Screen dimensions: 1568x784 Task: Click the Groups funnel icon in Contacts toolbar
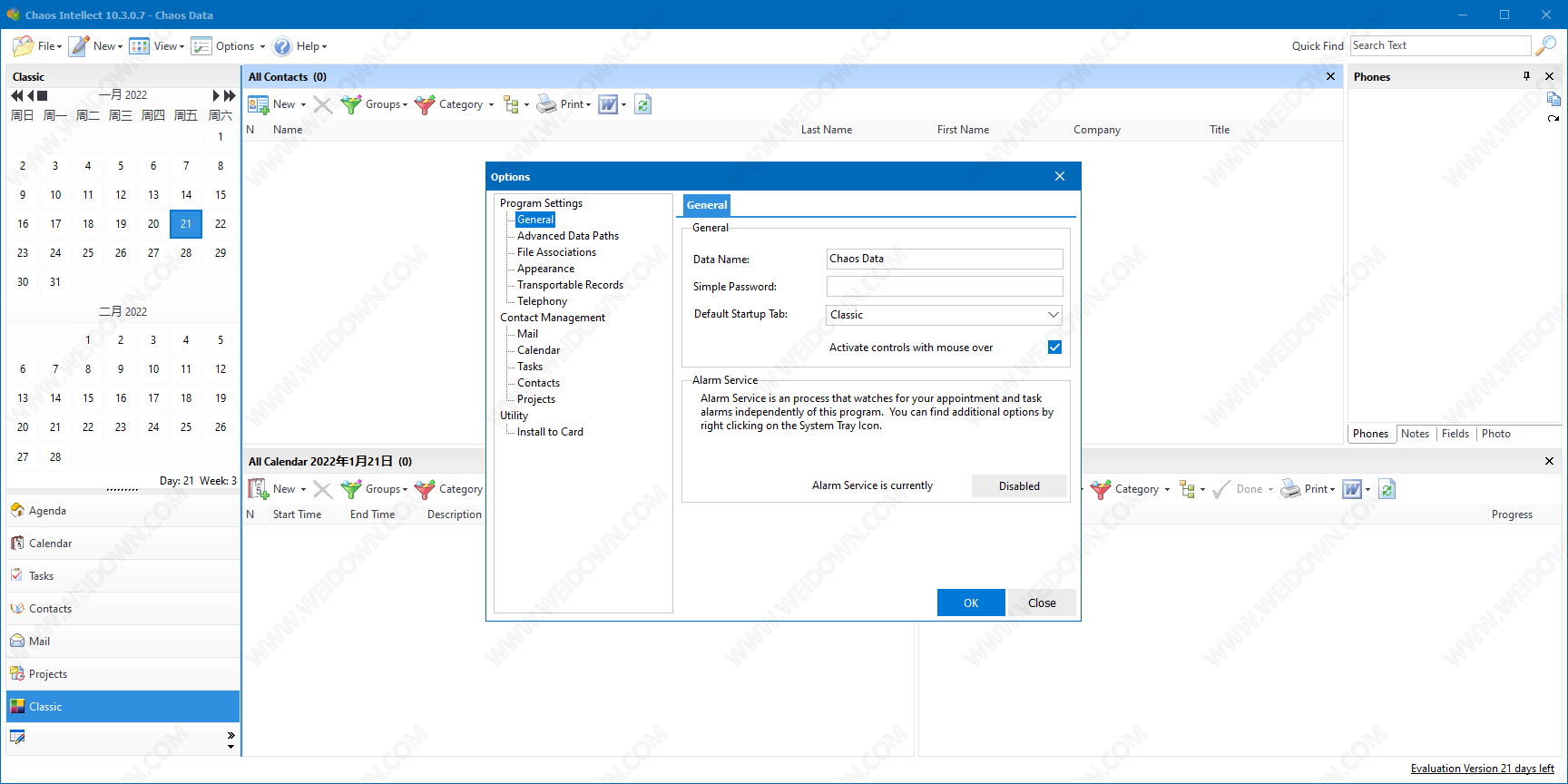point(351,104)
